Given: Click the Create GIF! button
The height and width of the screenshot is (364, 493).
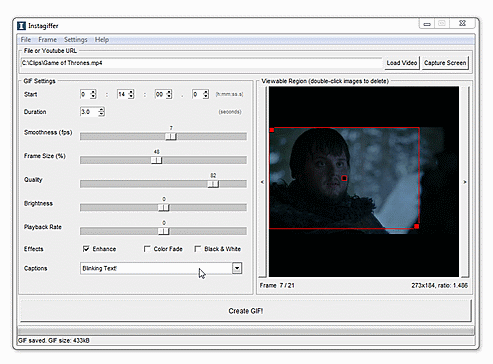Looking at the screenshot, I should click(246, 311).
